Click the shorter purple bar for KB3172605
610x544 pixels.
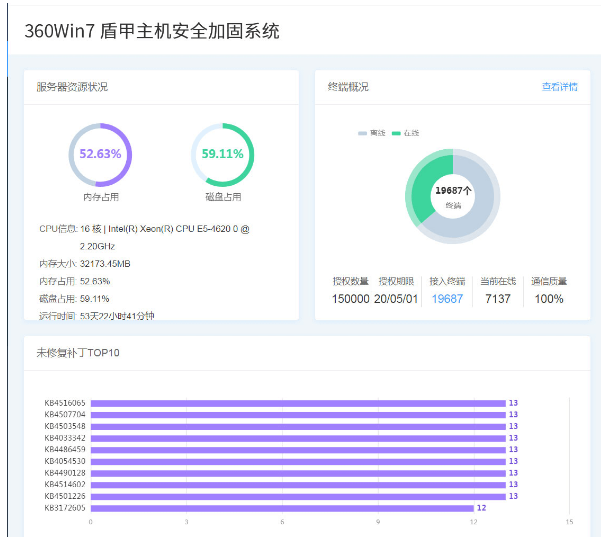coord(282,508)
